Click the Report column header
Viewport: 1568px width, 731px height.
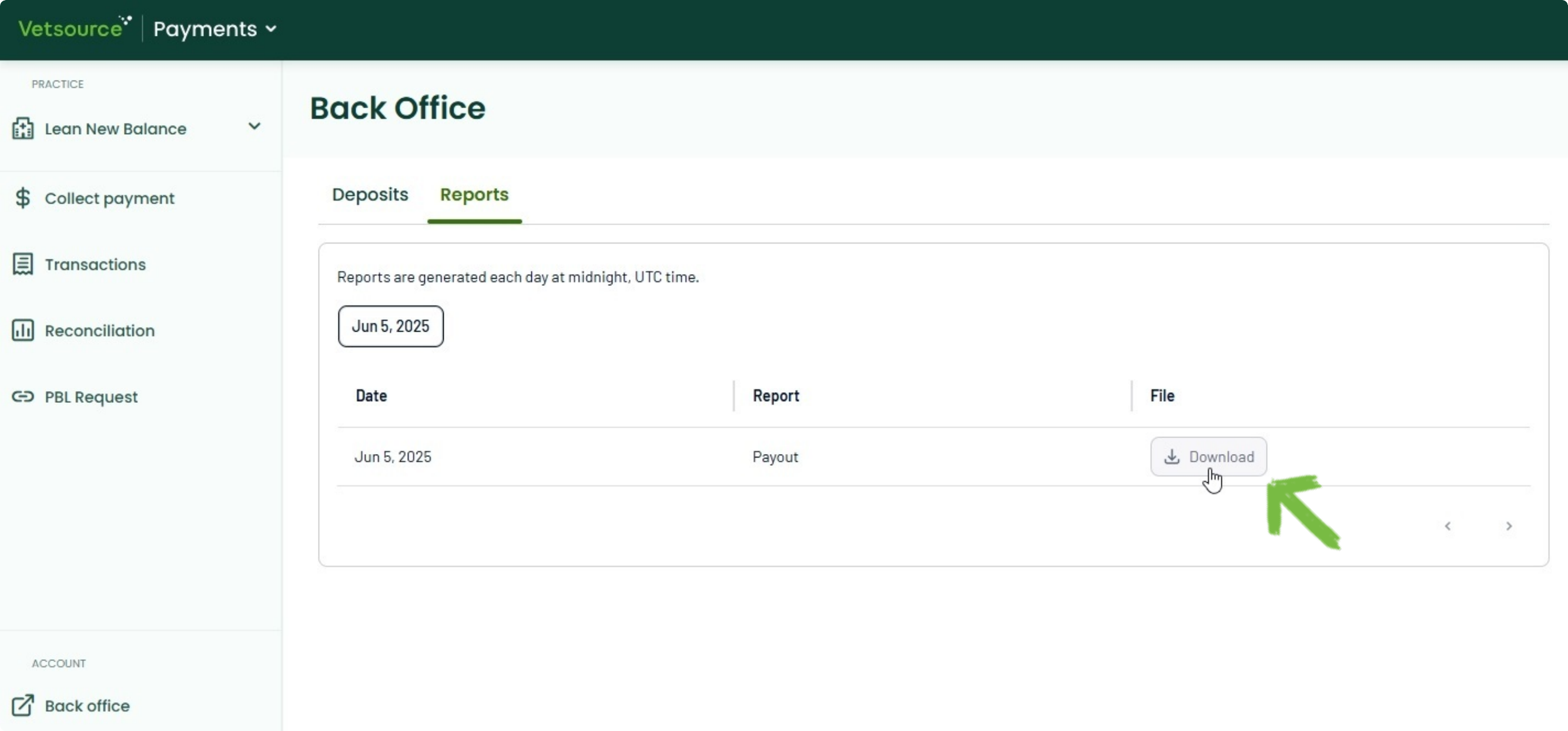[x=776, y=396]
